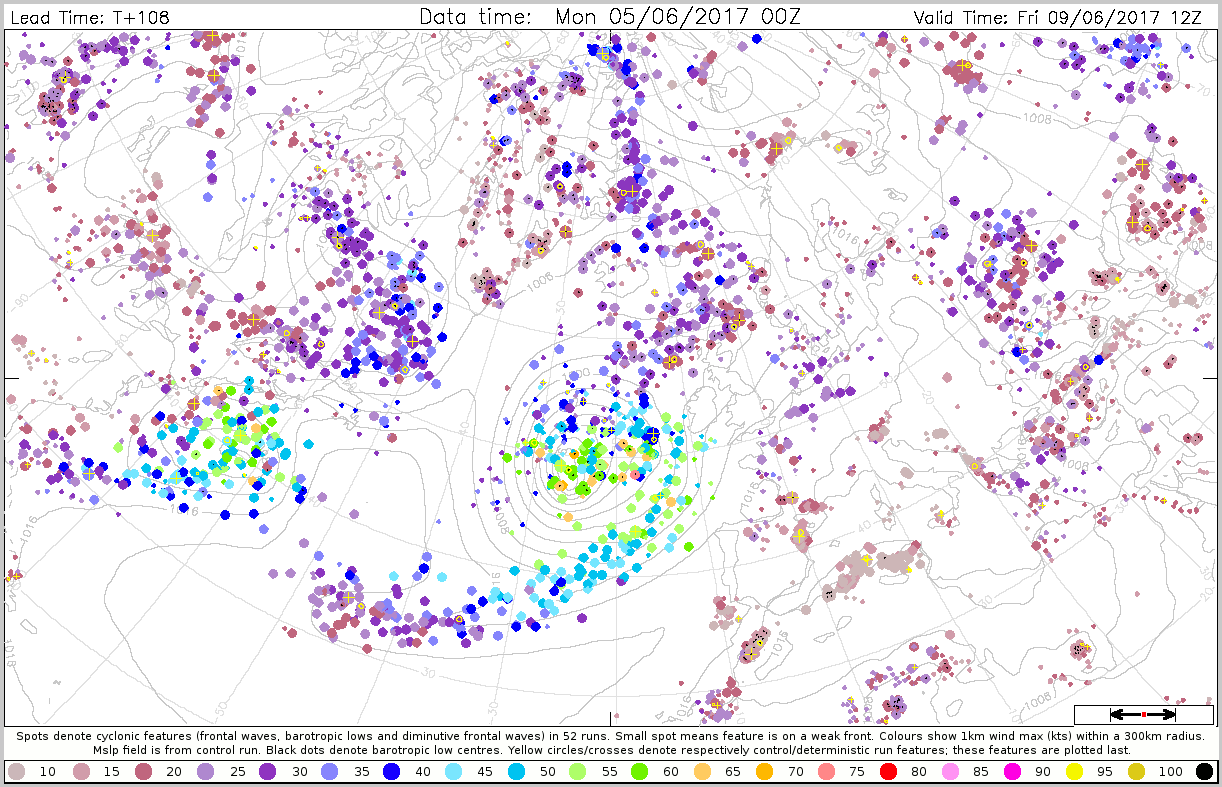This screenshot has height=787, width=1222.
Task: Click the purple swatch between 25 and 30
Action: [268, 771]
